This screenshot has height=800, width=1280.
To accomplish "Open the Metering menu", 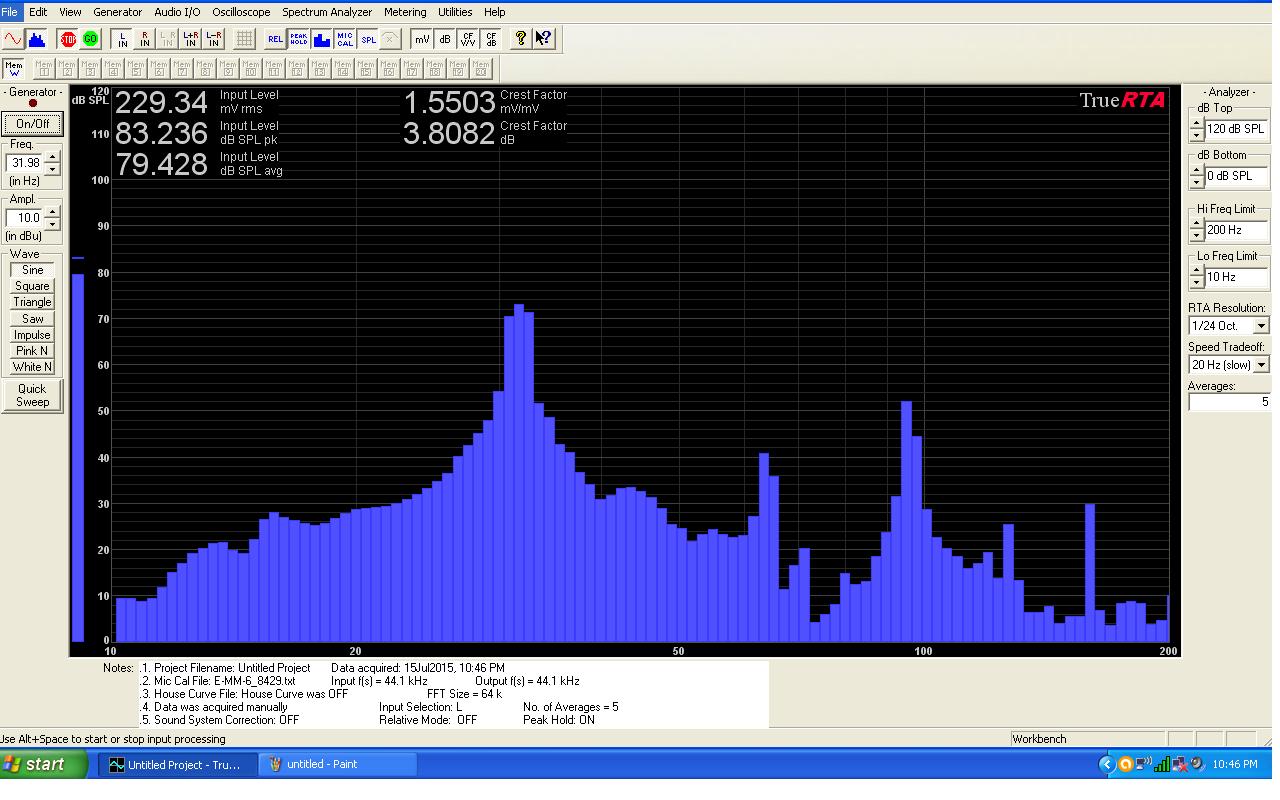I will pos(405,12).
